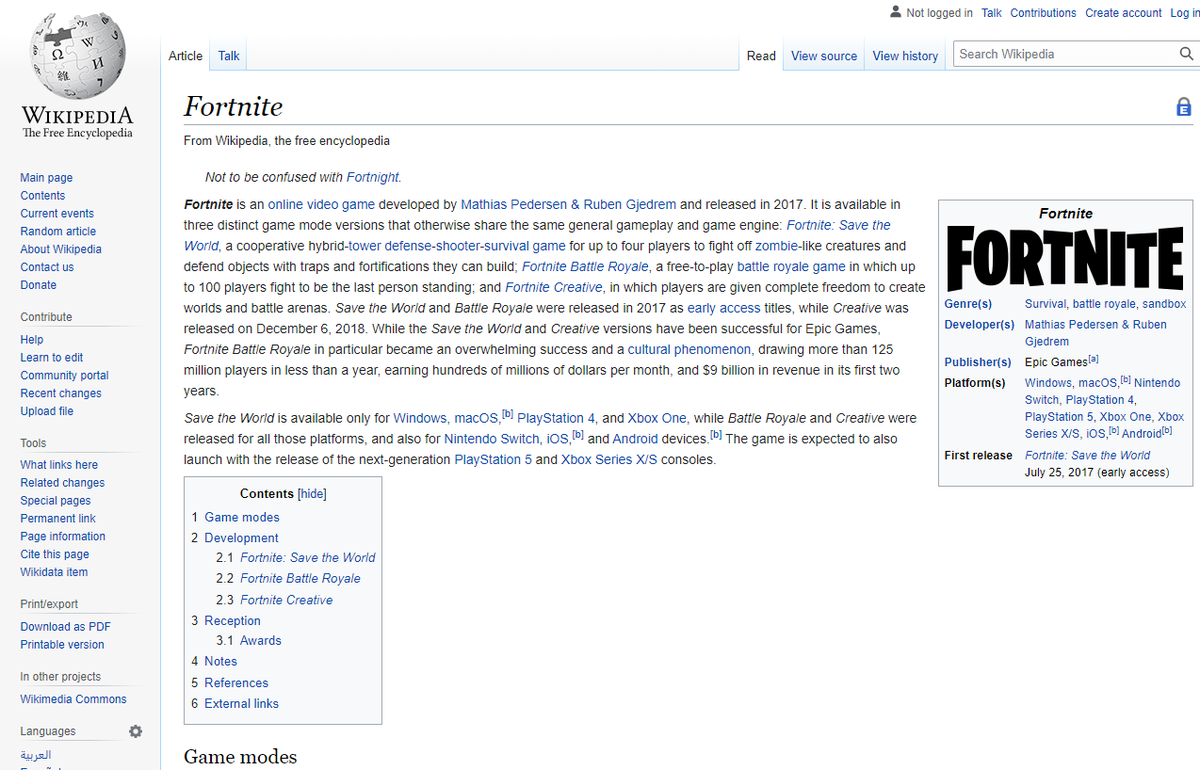The image size is (1200, 770).
Task: Click the Fortnite logo in the infobox
Action: 1065,258
